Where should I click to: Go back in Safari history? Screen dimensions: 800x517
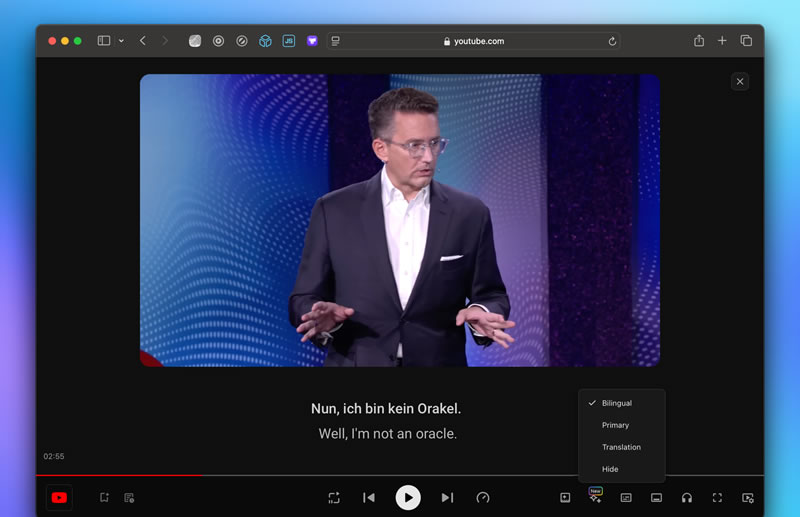point(143,41)
